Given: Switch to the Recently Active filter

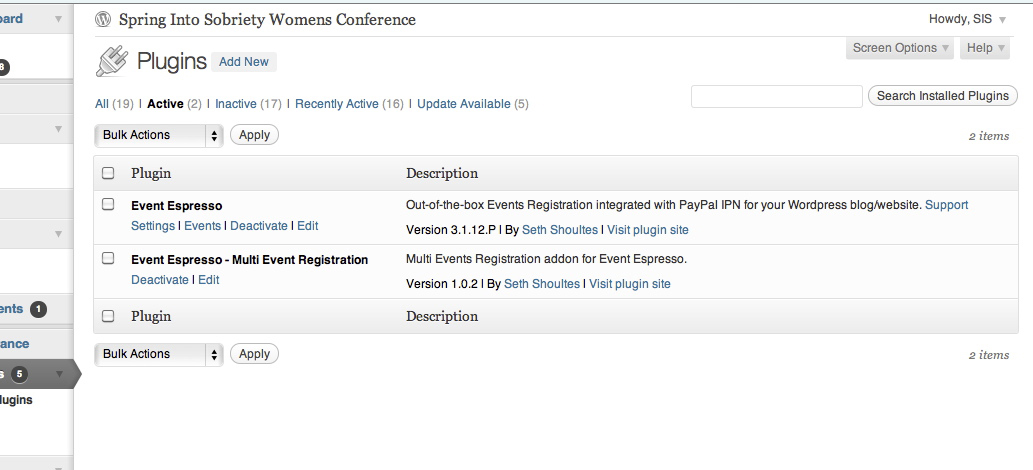Looking at the screenshot, I should (x=337, y=103).
